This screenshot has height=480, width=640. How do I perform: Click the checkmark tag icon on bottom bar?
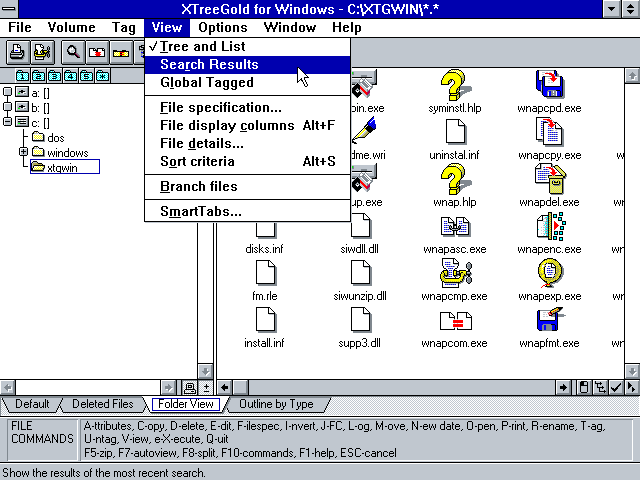click(x=616, y=387)
